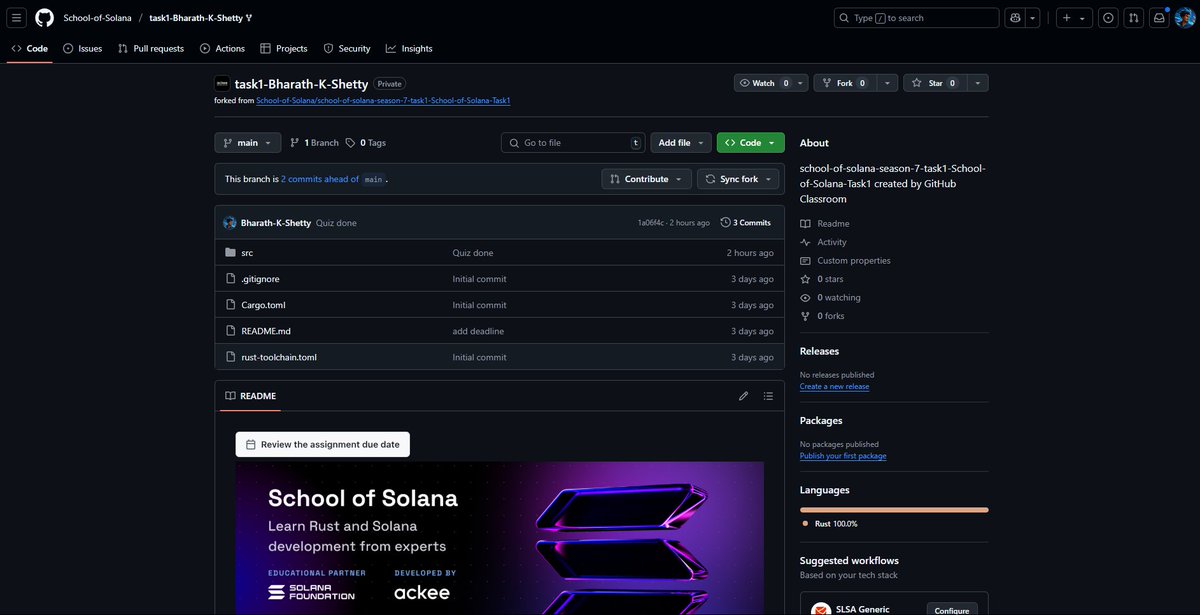The width and height of the screenshot is (1200, 615).
Task: Open README.md file
Action: point(266,331)
